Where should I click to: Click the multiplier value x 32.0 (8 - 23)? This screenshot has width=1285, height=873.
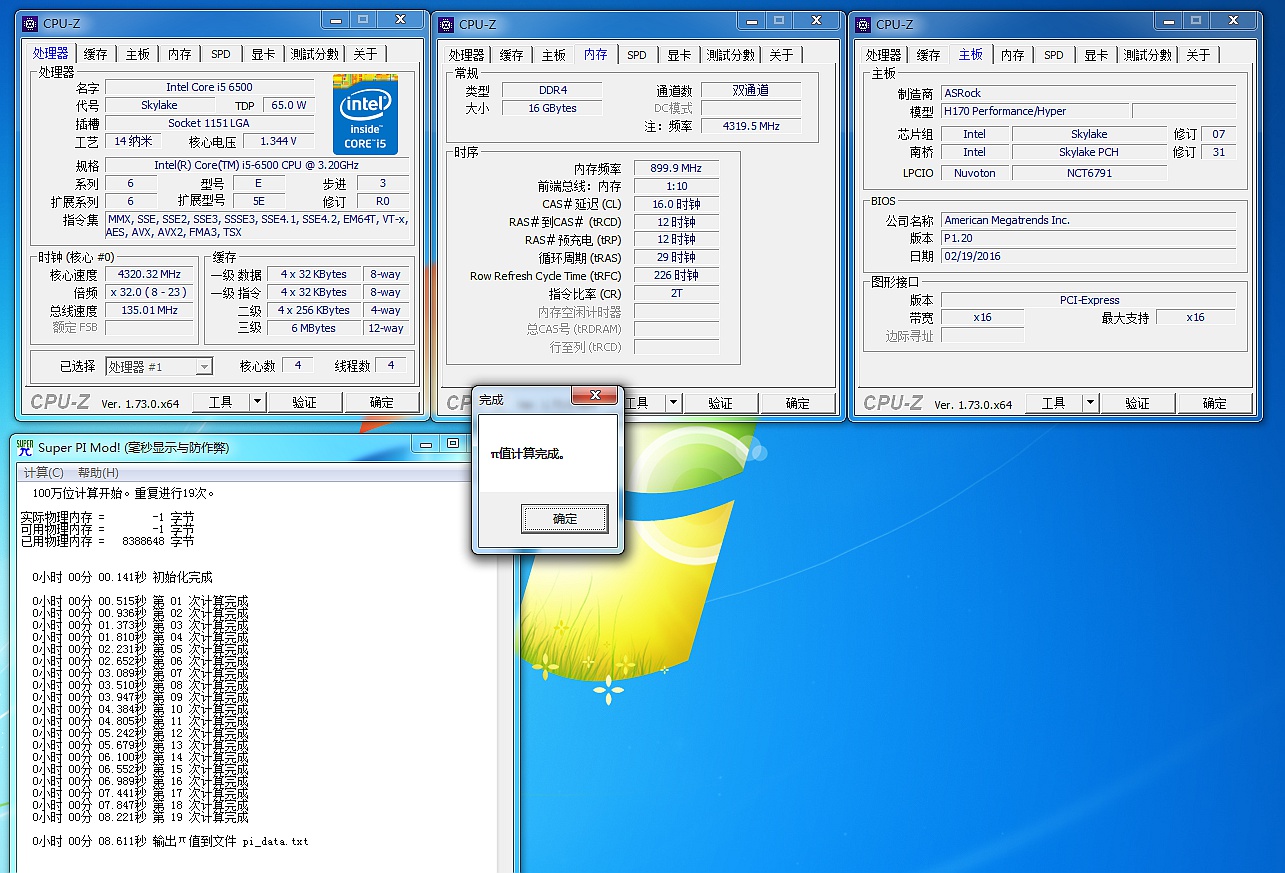click(150, 293)
